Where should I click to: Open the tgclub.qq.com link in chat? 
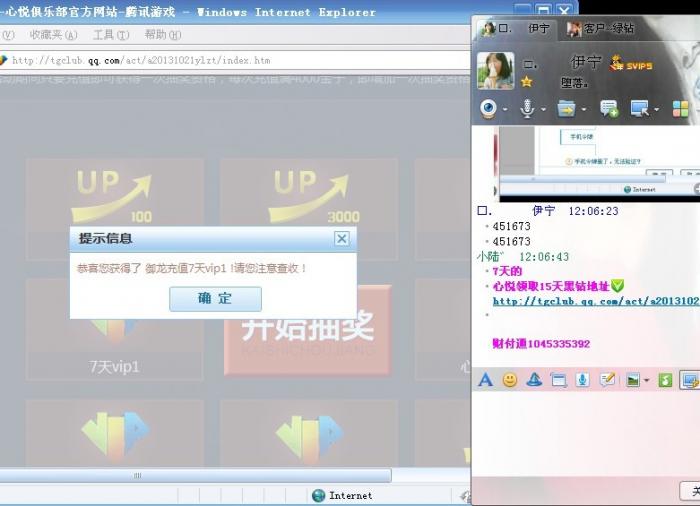596,301
